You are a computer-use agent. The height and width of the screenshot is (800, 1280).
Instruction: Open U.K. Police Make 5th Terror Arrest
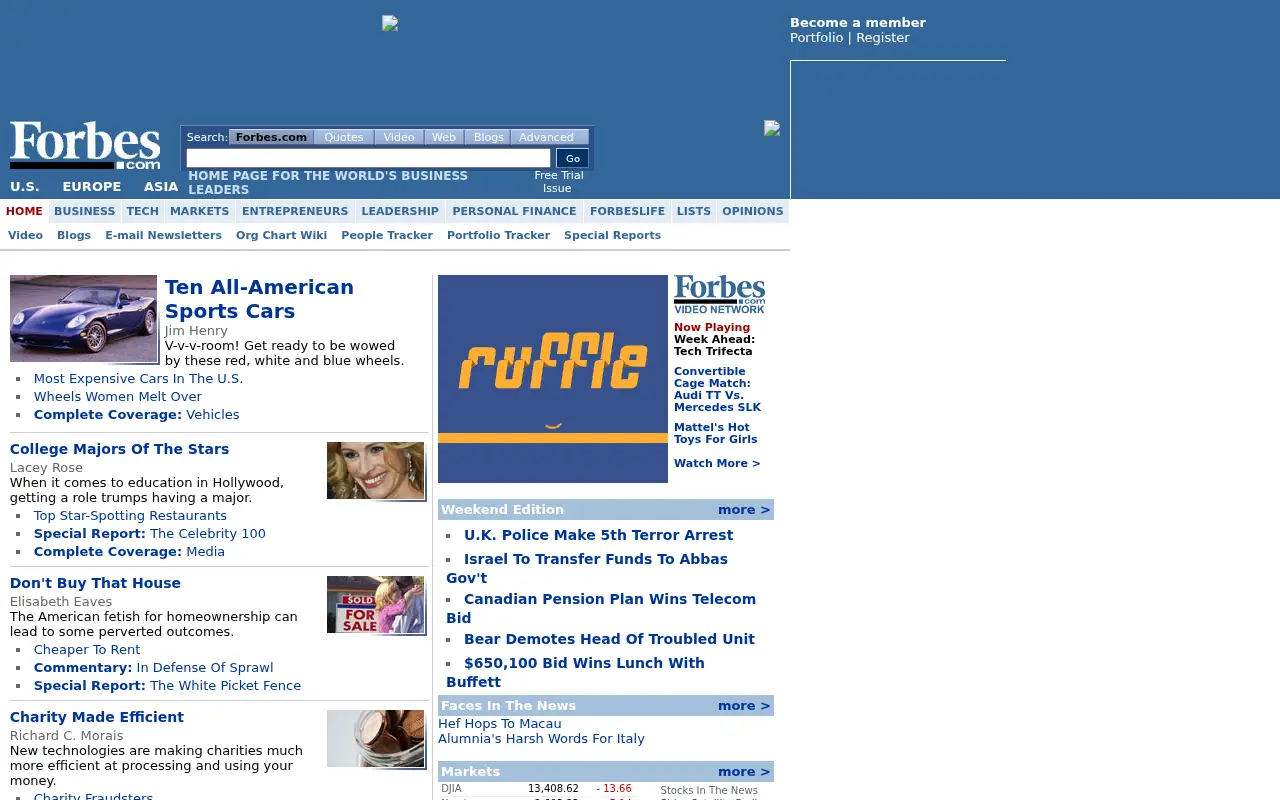(x=598, y=535)
